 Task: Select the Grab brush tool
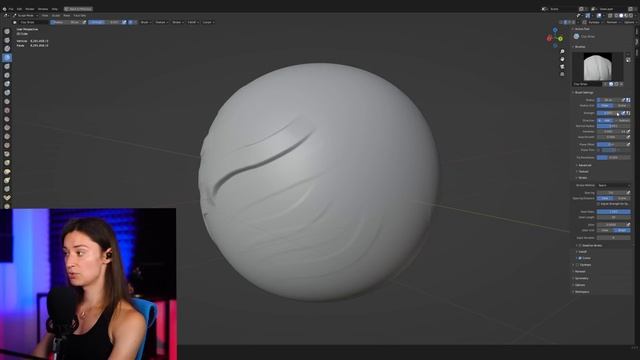(x=7, y=163)
